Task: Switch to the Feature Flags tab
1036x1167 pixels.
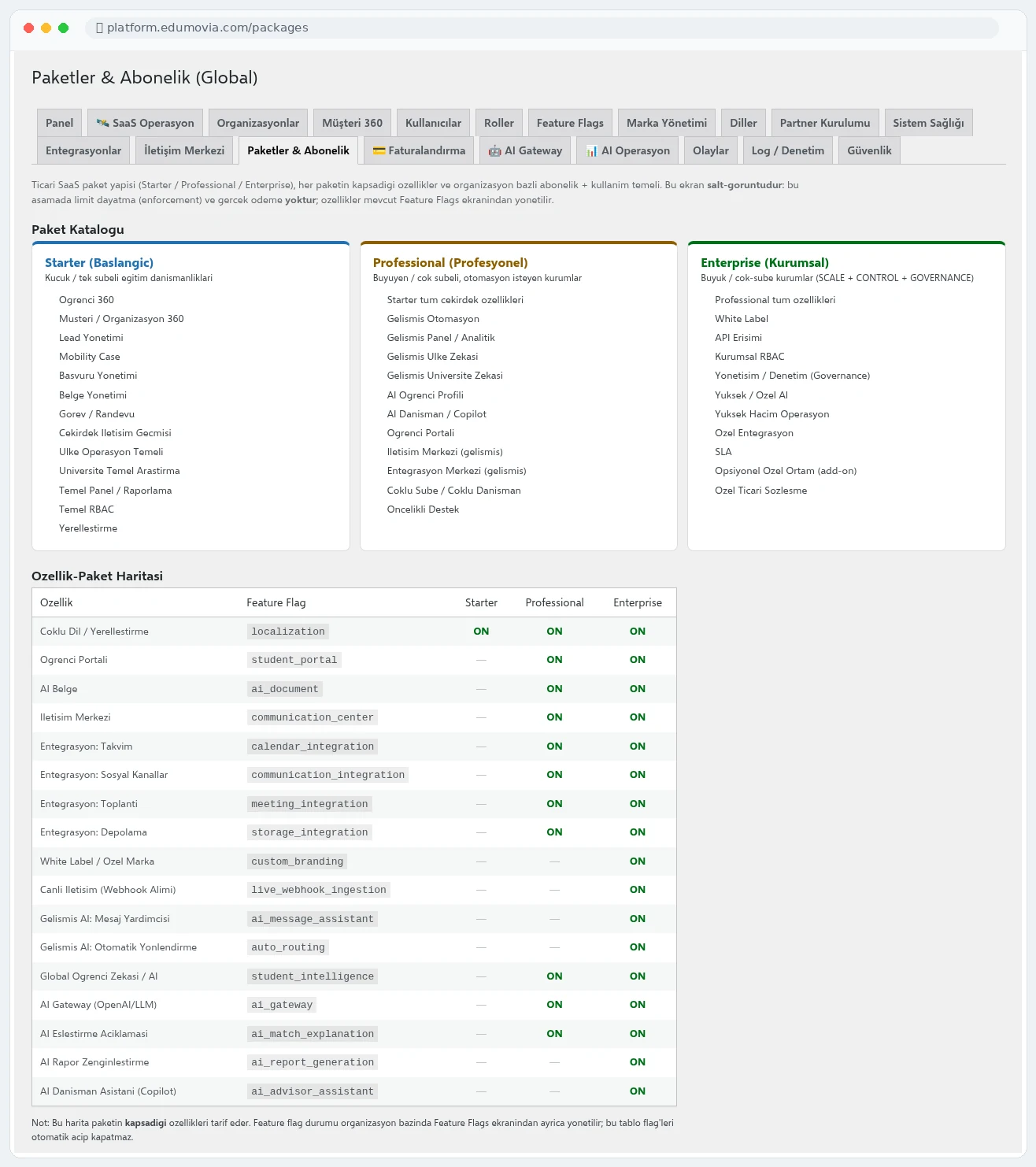Action: [x=570, y=123]
